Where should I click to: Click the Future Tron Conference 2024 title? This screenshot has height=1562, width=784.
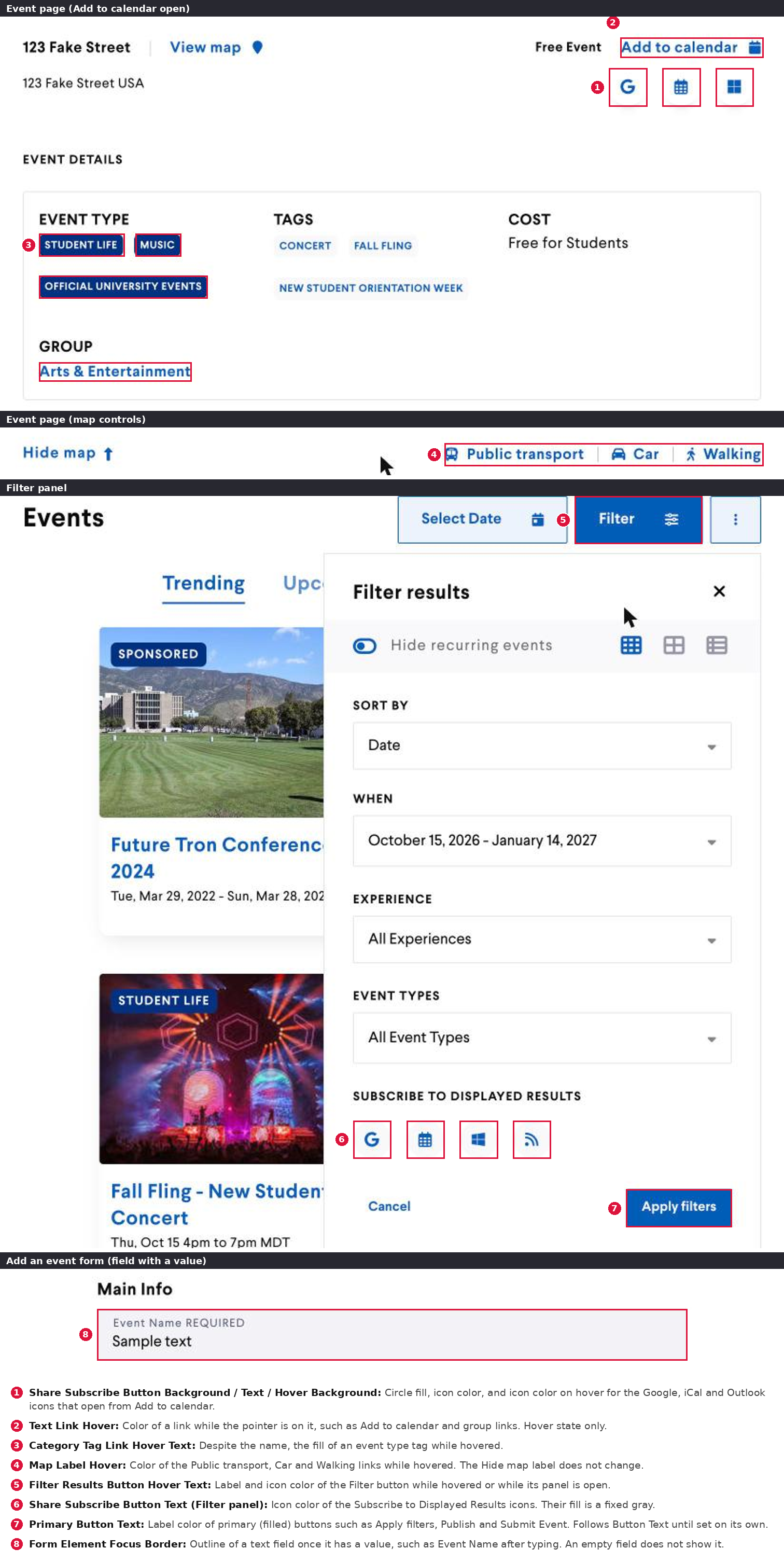coord(217,858)
